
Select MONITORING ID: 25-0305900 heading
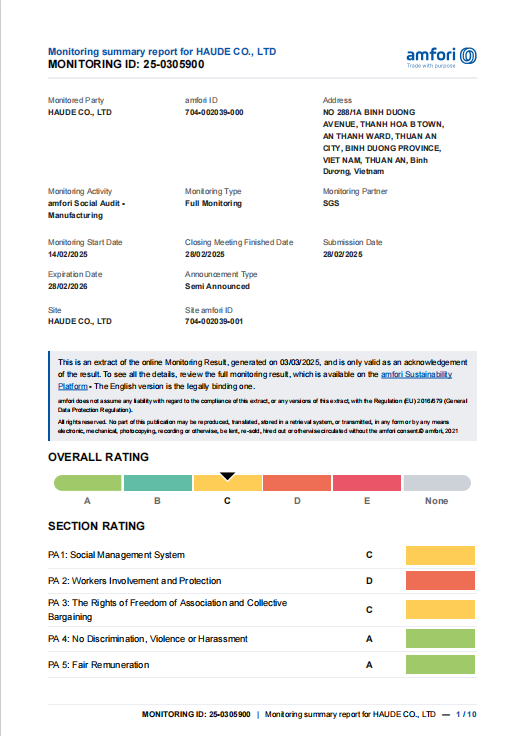[126, 64]
